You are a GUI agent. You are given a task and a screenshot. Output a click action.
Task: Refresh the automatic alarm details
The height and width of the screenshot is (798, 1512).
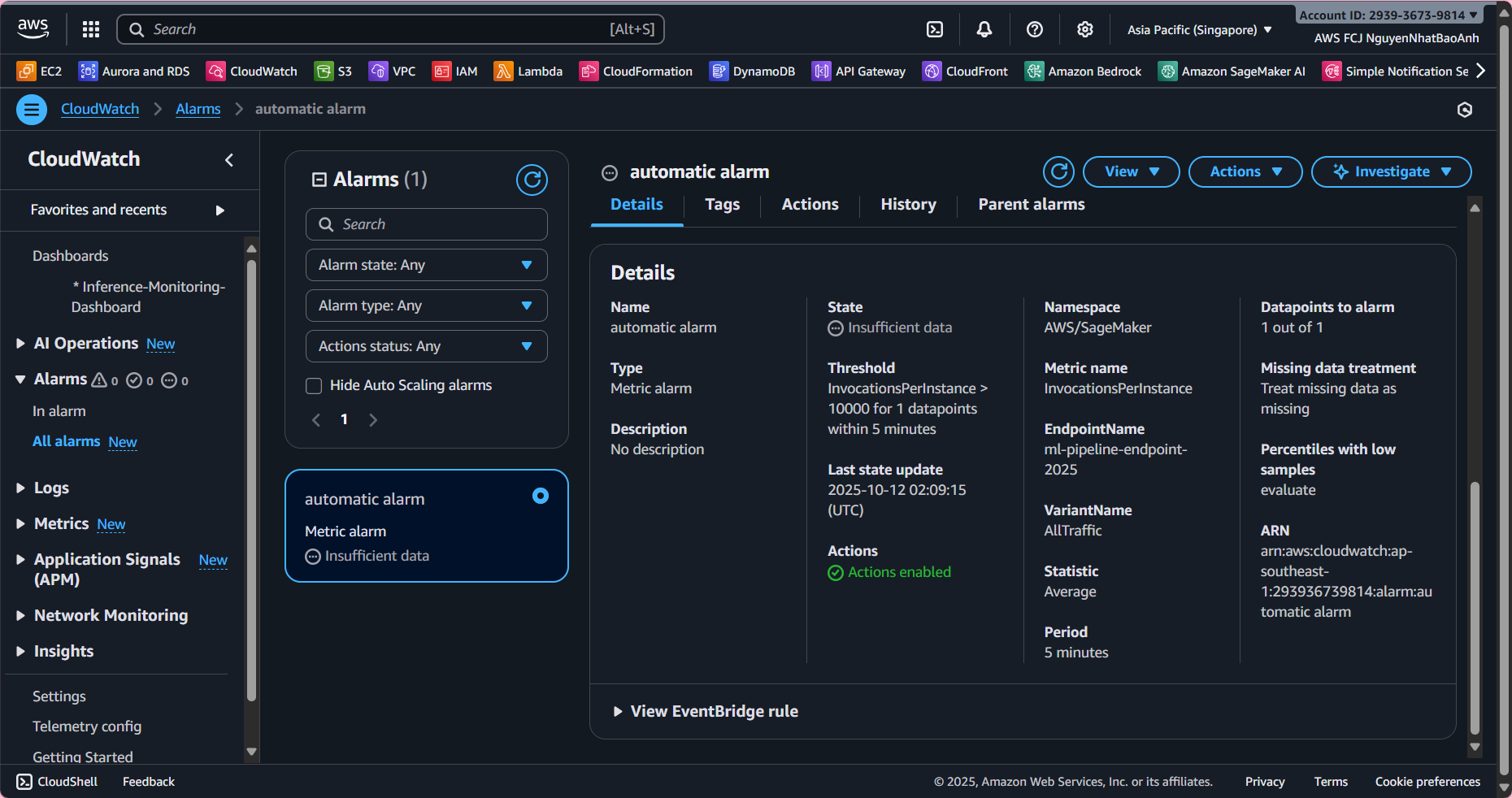pyautogui.click(x=1058, y=171)
